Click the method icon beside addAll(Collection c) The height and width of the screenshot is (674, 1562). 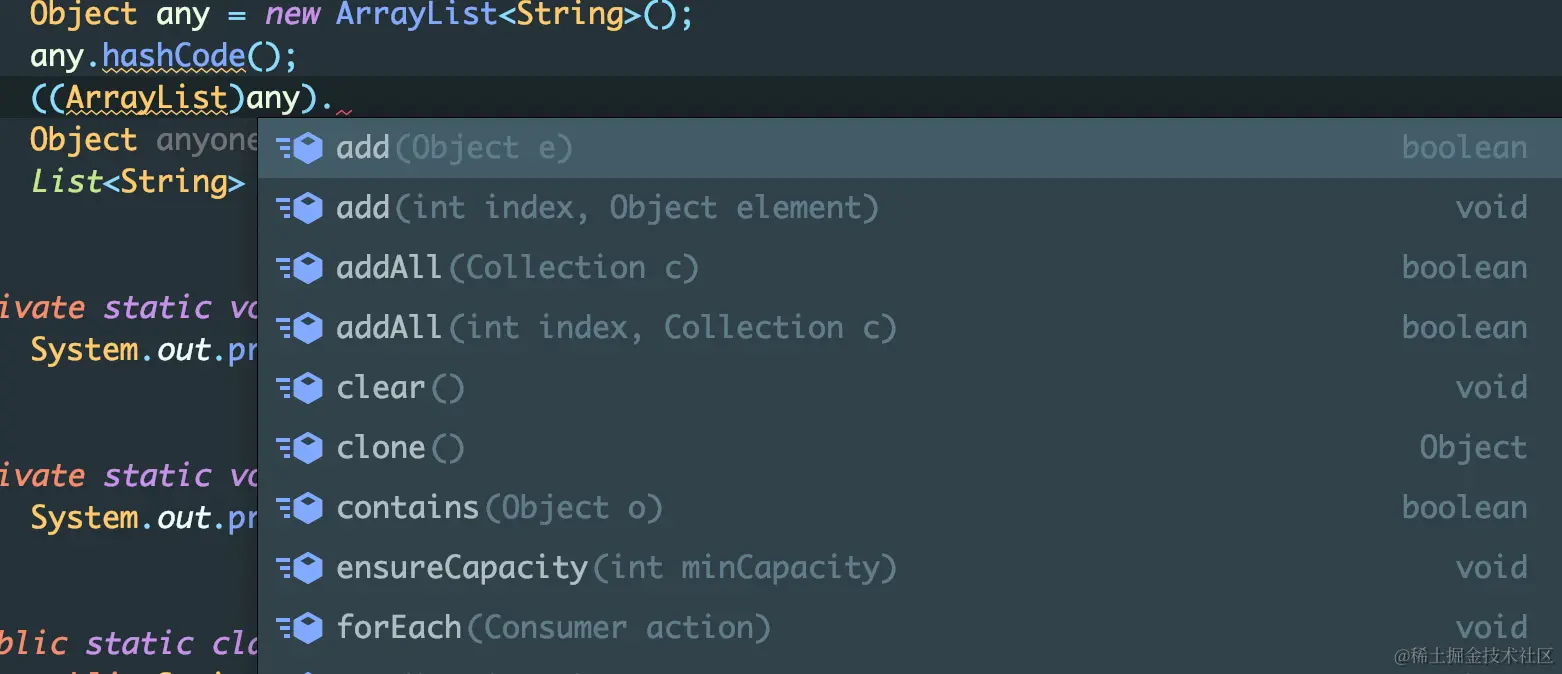299,268
